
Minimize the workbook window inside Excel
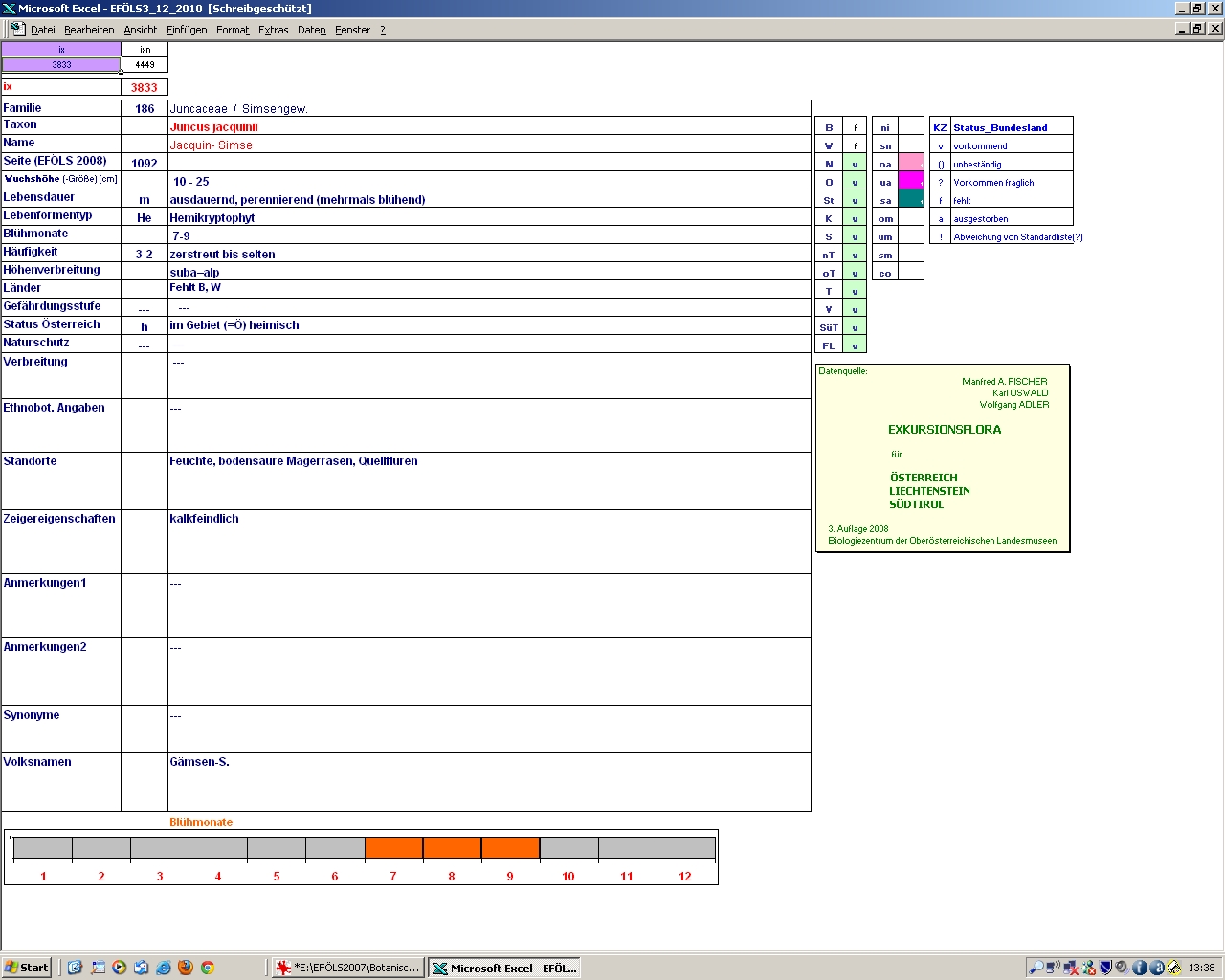[1183, 28]
